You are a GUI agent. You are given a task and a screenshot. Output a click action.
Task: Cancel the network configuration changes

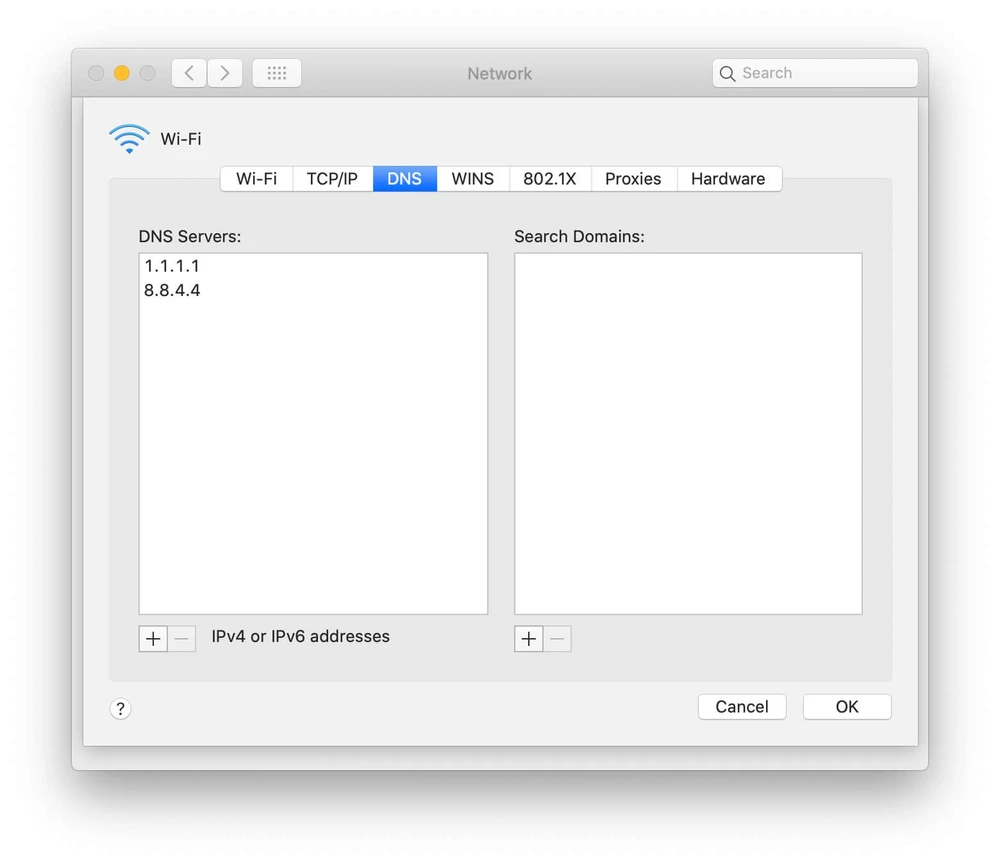point(741,707)
